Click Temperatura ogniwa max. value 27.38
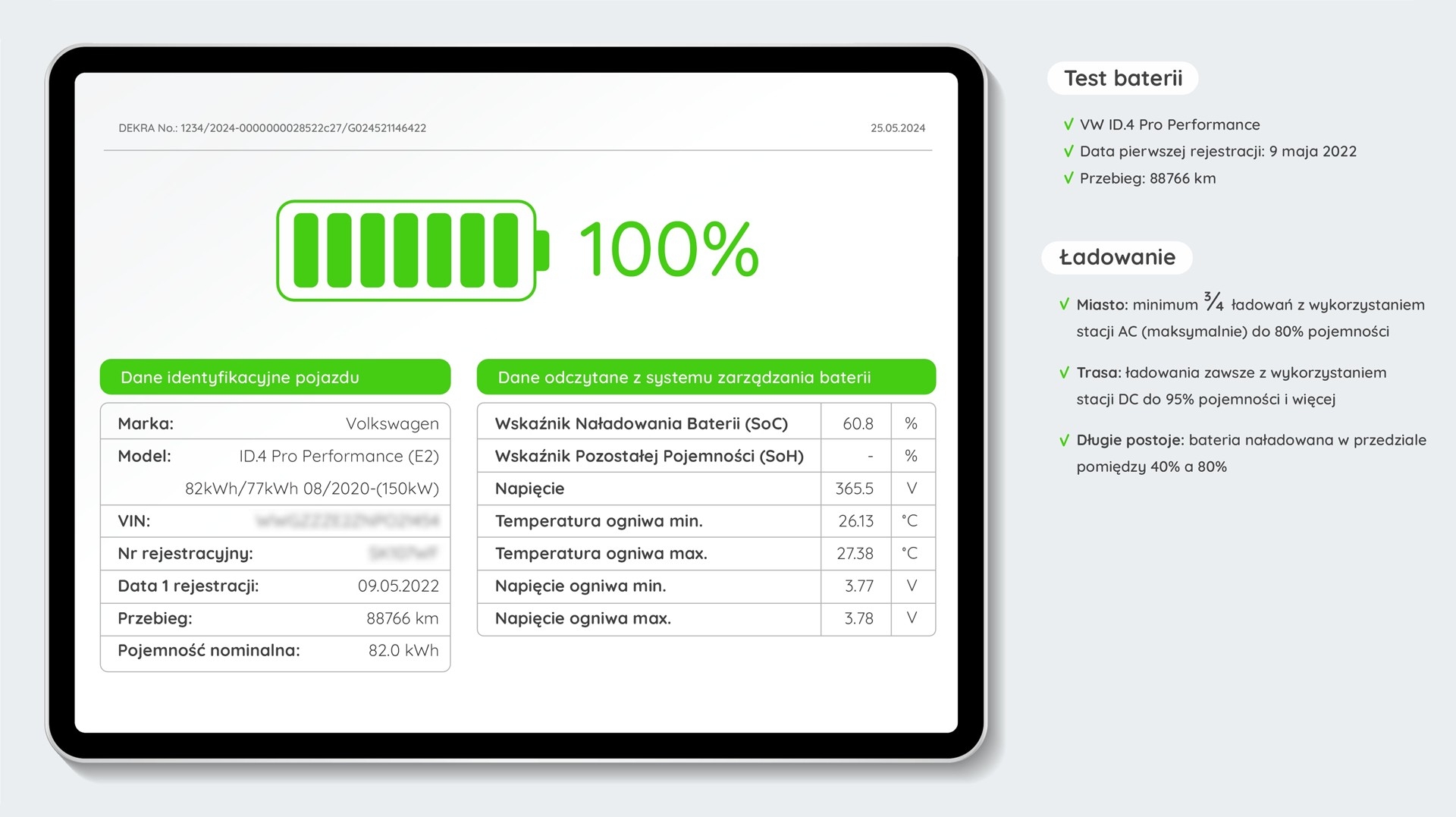The width and height of the screenshot is (1456, 817). click(x=855, y=554)
